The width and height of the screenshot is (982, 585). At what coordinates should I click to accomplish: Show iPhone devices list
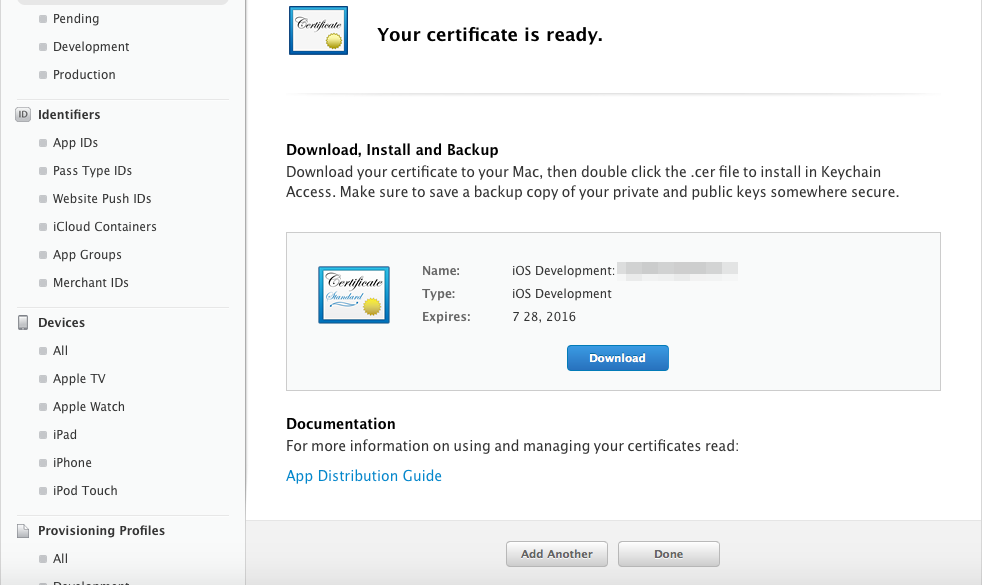(73, 463)
